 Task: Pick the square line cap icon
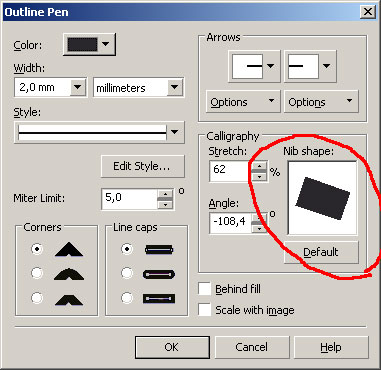click(x=159, y=298)
